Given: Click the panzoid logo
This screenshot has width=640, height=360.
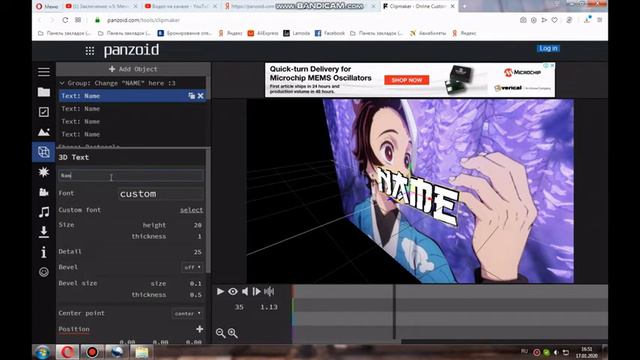Looking at the screenshot, I should pyautogui.click(x=131, y=51).
